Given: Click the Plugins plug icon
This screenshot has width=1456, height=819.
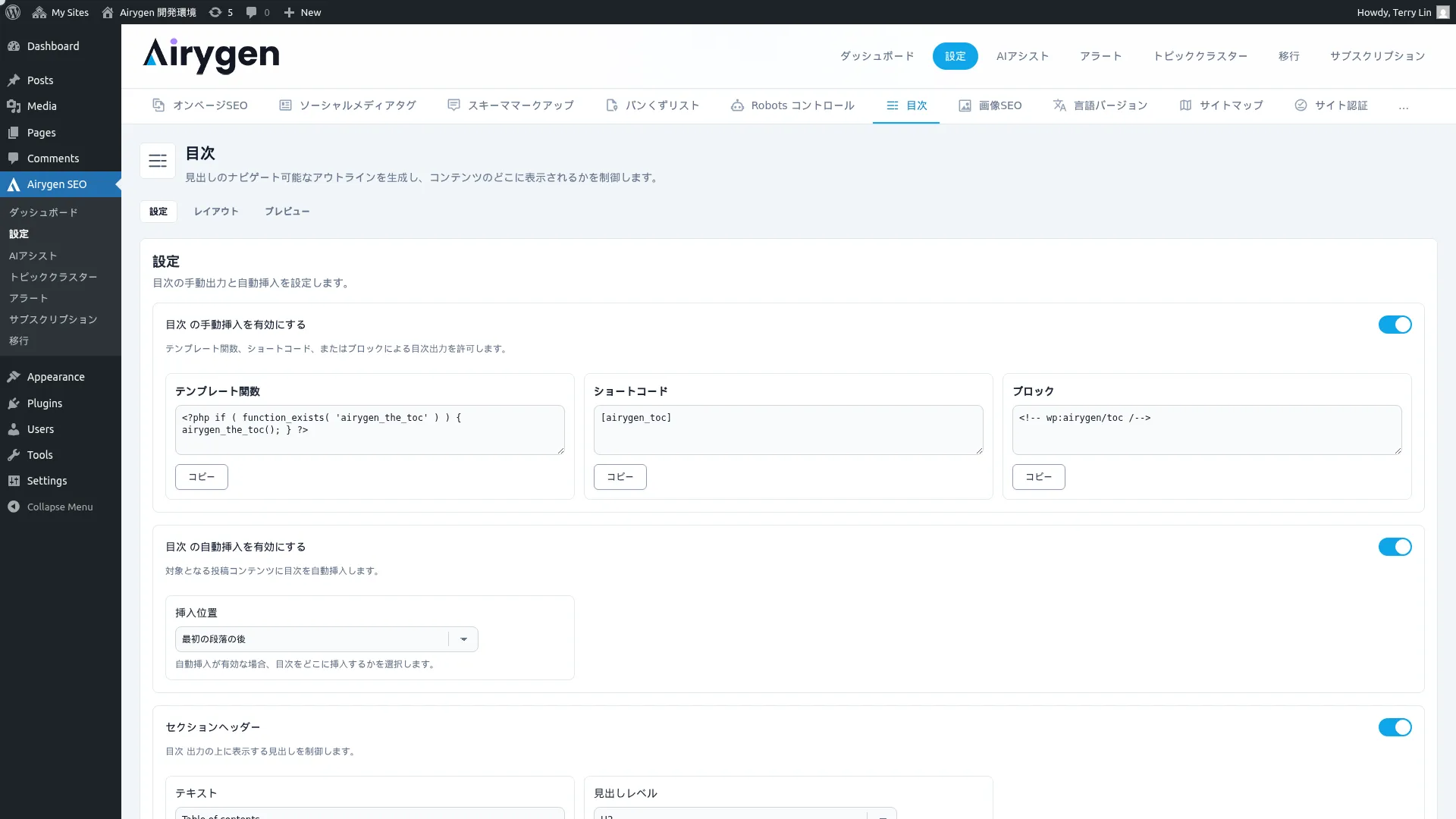Looking at the screenshot, I should (x=14, y=403).
